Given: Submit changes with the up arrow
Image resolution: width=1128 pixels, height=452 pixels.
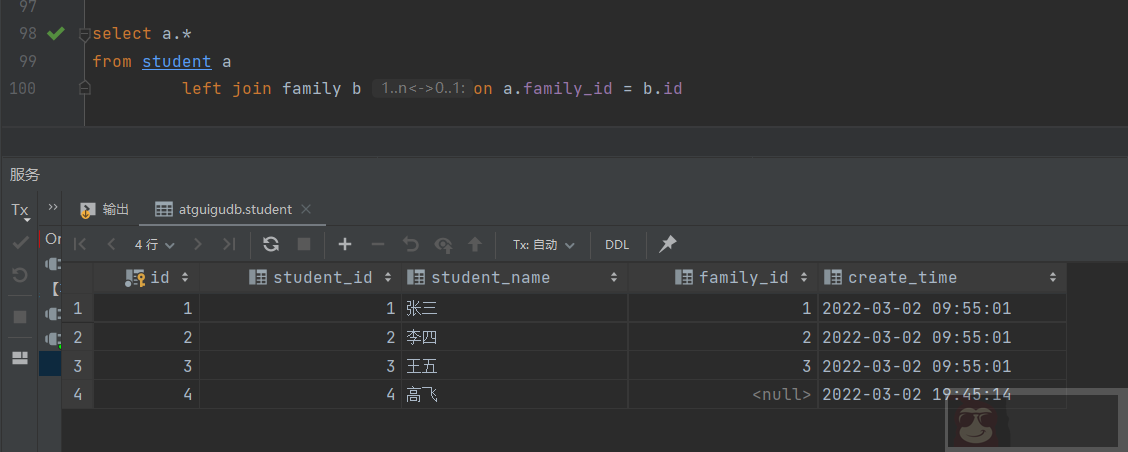Looking at the screenshot, I should click(475, 245).
